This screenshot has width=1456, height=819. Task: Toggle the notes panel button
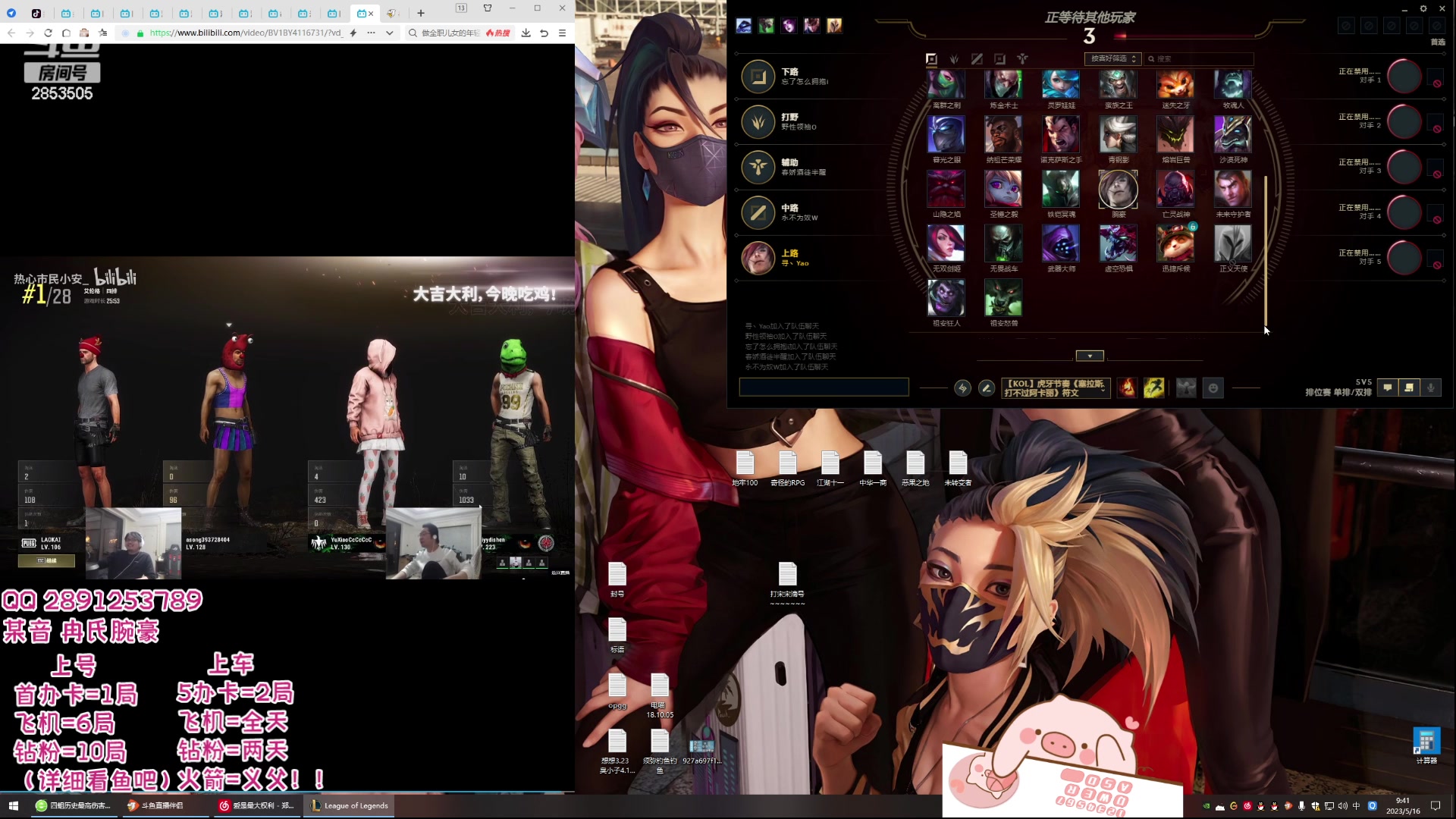pos(1409,388)
